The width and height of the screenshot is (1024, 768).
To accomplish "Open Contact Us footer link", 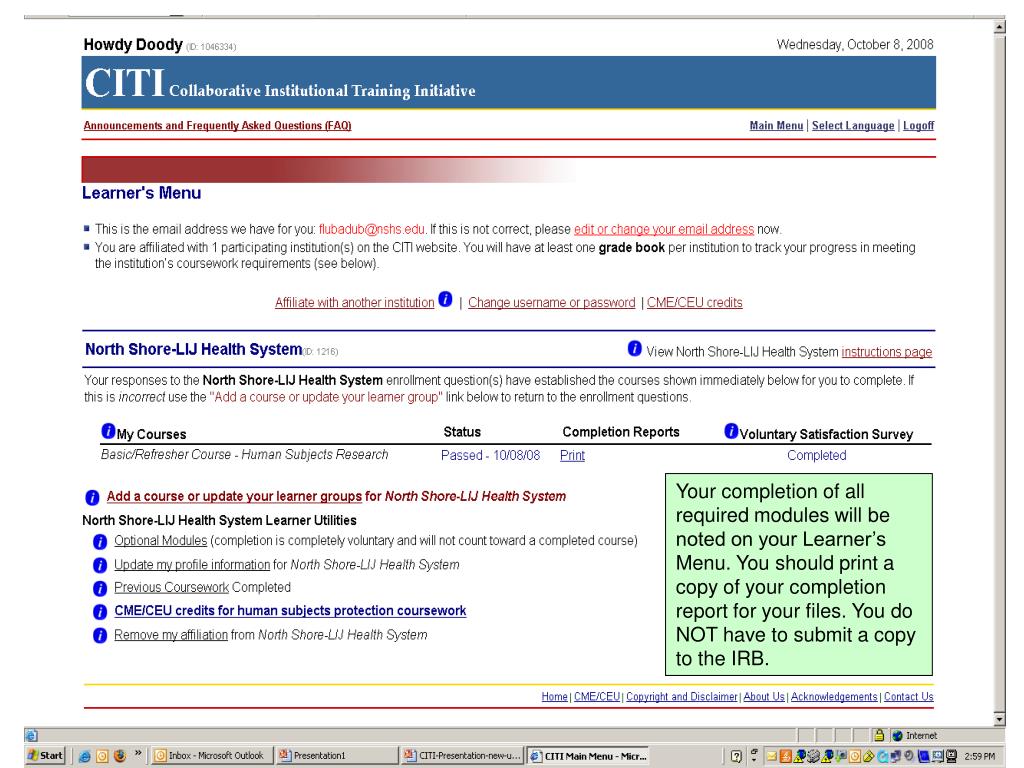I will 908,697.
